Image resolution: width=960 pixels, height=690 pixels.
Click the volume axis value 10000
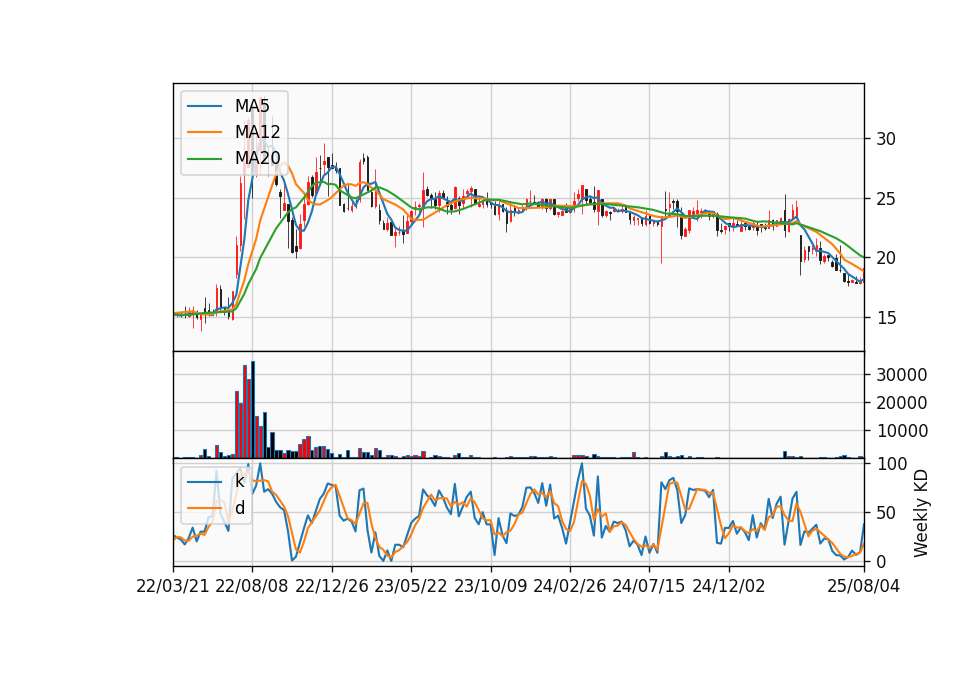point(901,431)
